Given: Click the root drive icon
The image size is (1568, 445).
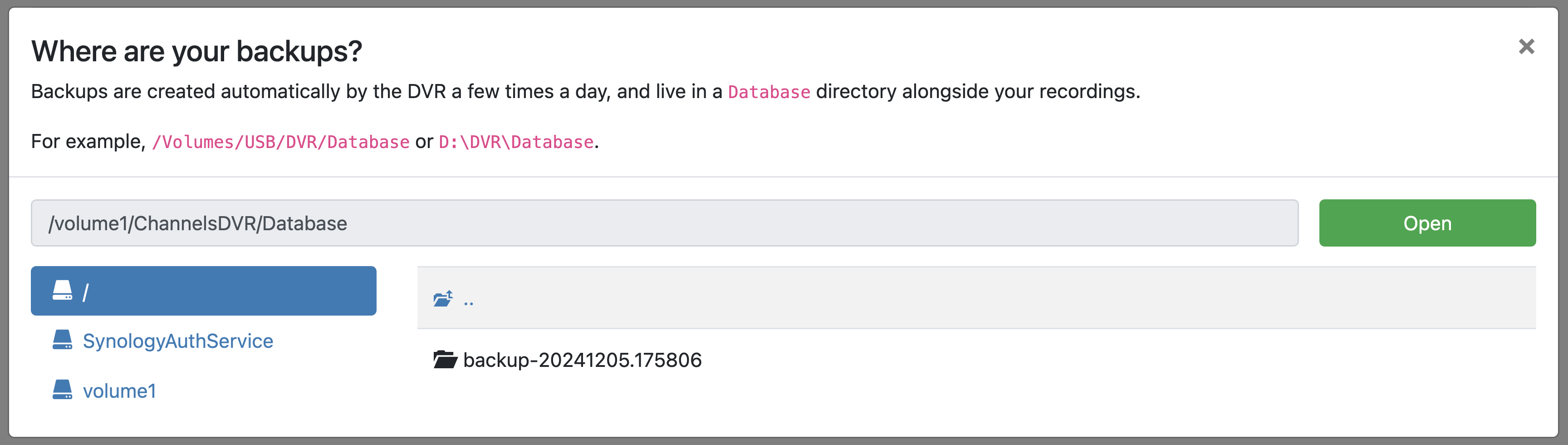Looking at the screenshot, I should tap(62, 291).
